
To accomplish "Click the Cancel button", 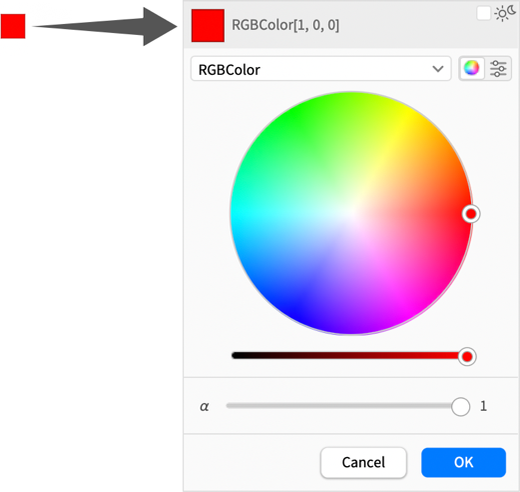I will click(363, 462).
